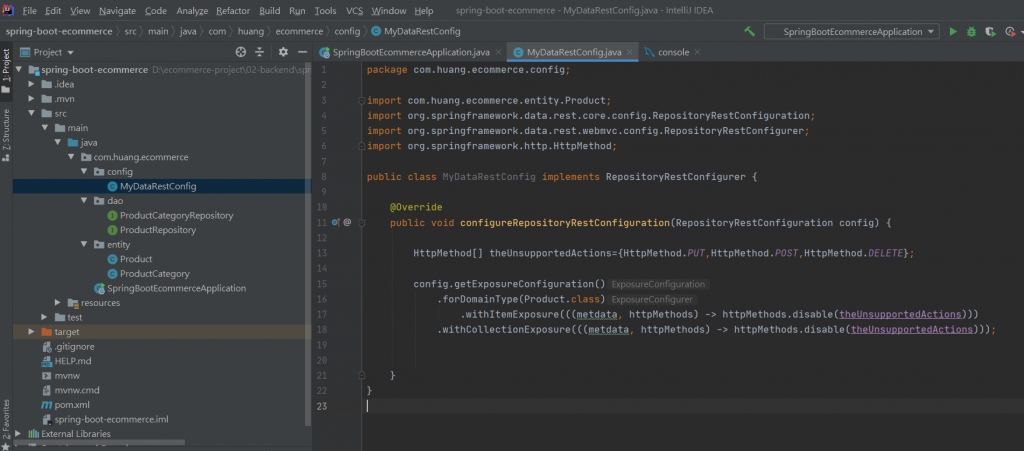Click the override gutter icon on line 11

pyautogui.click(x=336, y=222)
